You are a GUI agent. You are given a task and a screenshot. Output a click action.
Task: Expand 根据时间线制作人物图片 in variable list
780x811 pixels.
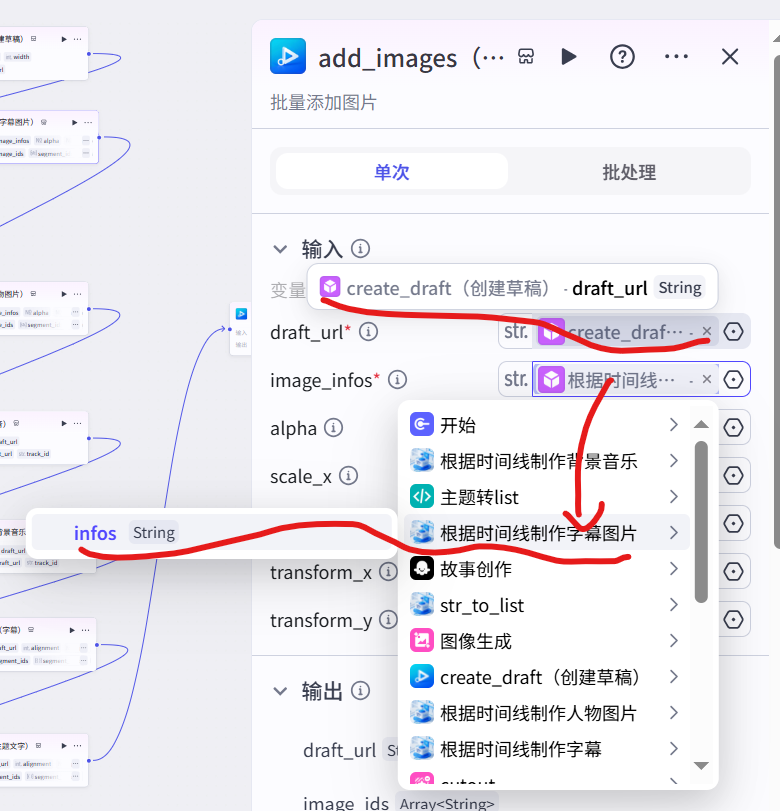coord(546,713)
